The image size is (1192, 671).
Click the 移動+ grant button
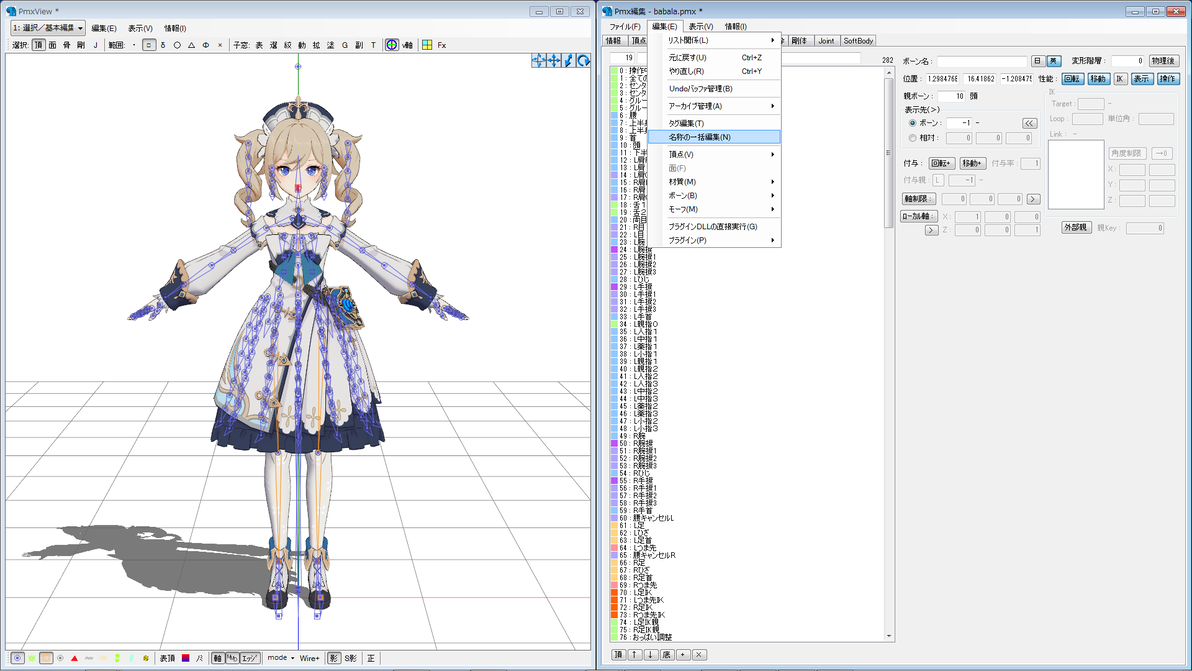[x=972, y=163]
